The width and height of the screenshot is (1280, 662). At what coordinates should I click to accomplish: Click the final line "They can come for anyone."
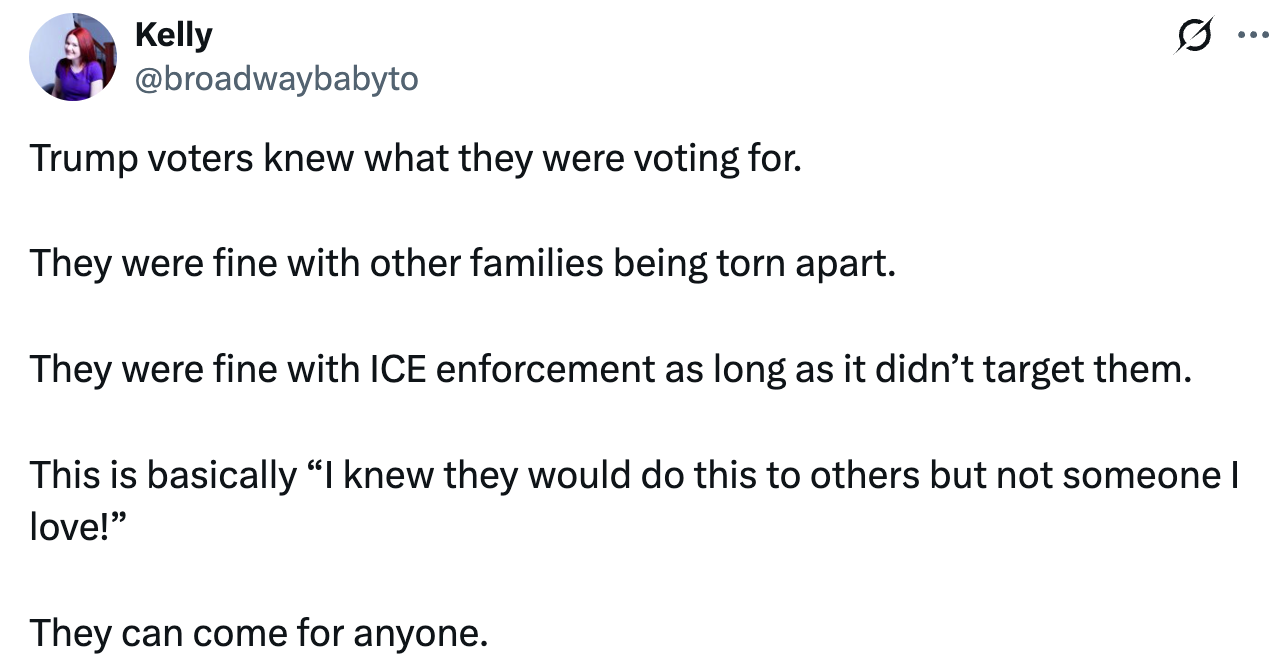pos(259,632)
